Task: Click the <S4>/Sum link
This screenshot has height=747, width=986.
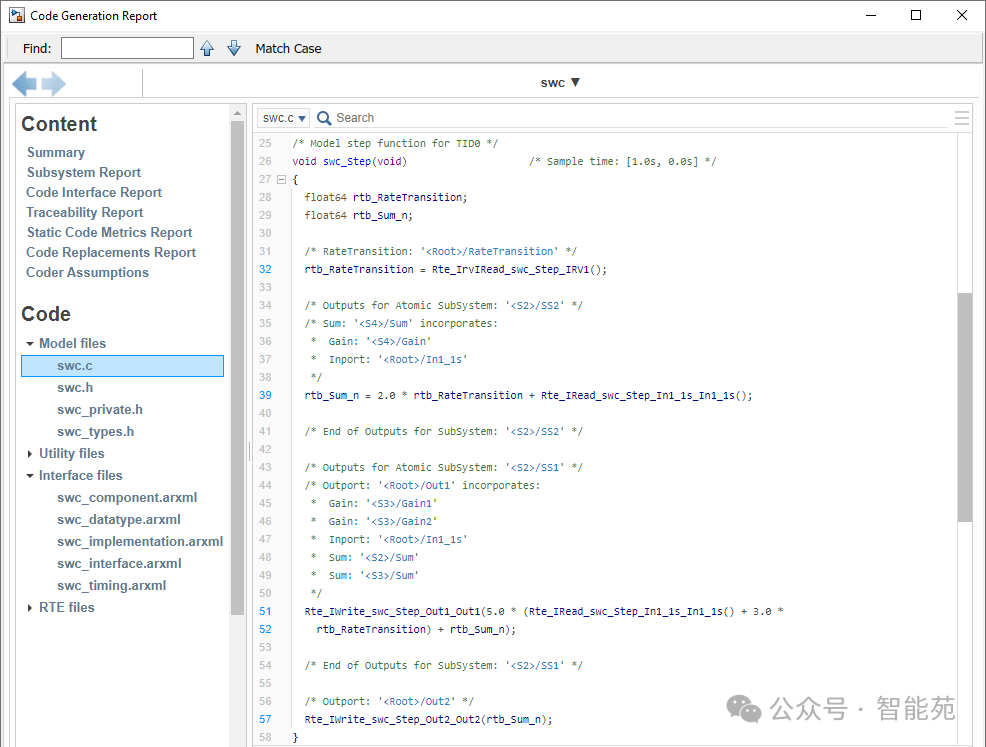Action: (x=384, y=324)
